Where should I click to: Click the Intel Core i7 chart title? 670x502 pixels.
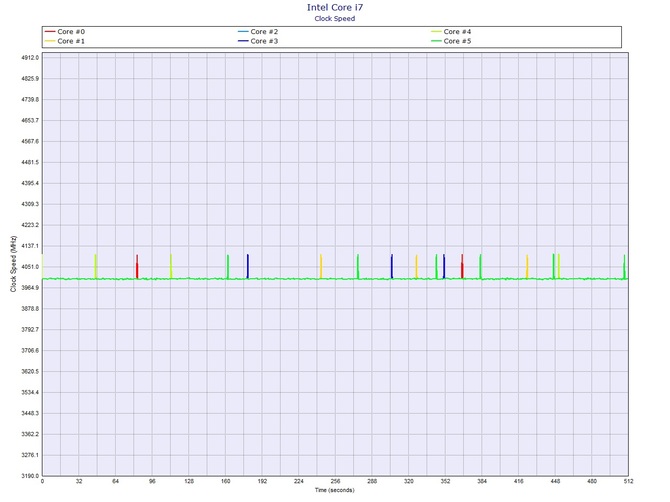click(x=335, y=7)
